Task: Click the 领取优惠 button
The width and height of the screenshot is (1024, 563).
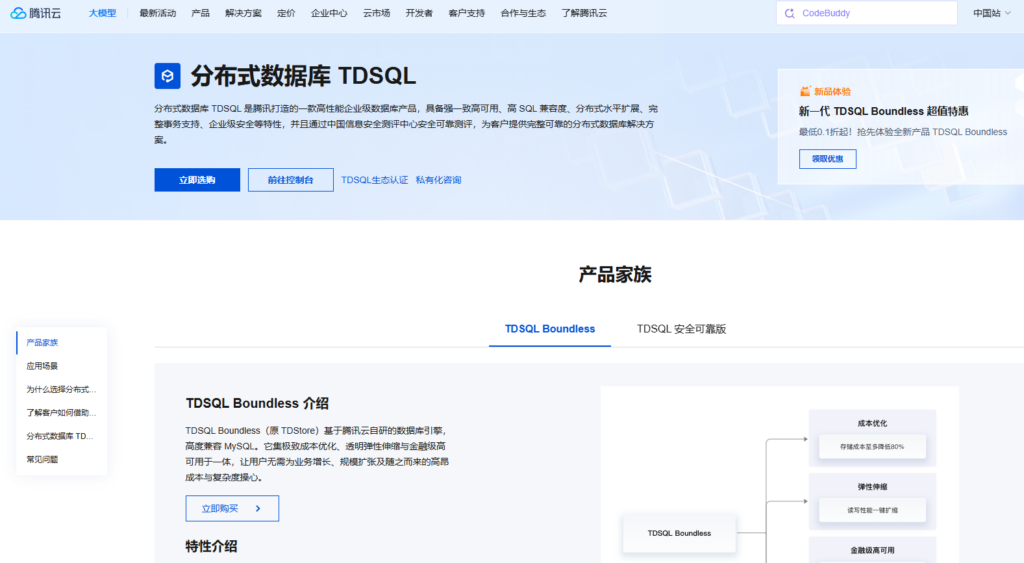Action: point(827,159)
